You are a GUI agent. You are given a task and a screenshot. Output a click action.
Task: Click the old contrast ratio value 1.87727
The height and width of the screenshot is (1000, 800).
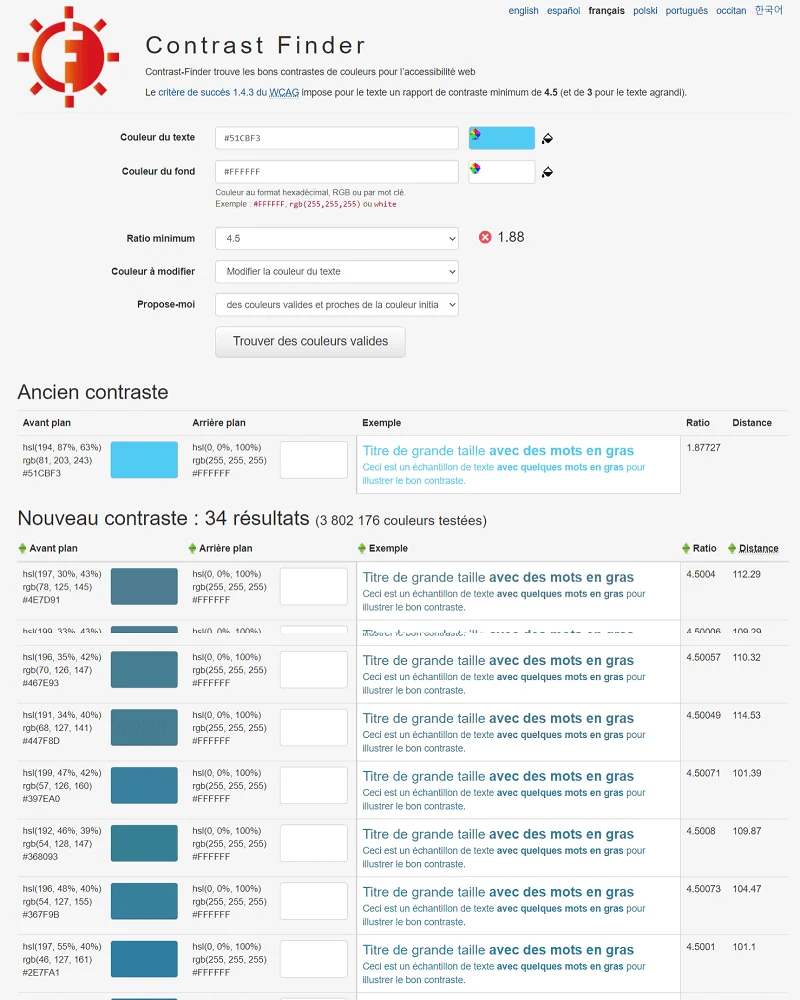click(703, 448)
